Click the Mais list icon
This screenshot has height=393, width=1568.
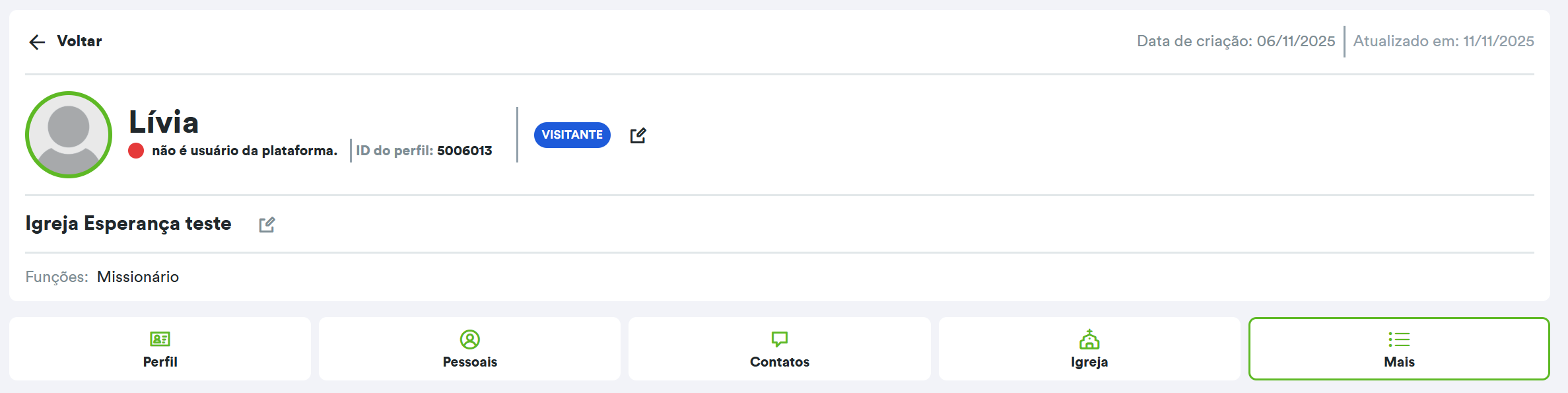point(1398,339)
